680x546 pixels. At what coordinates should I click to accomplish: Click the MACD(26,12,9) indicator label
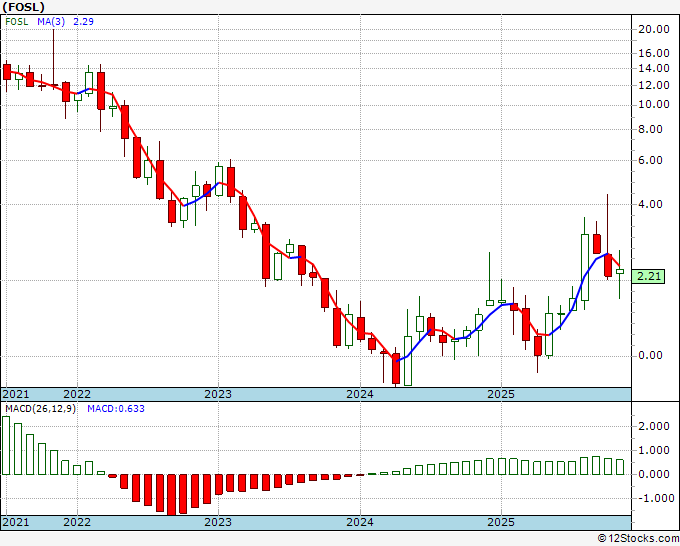(x=40, y=409)
